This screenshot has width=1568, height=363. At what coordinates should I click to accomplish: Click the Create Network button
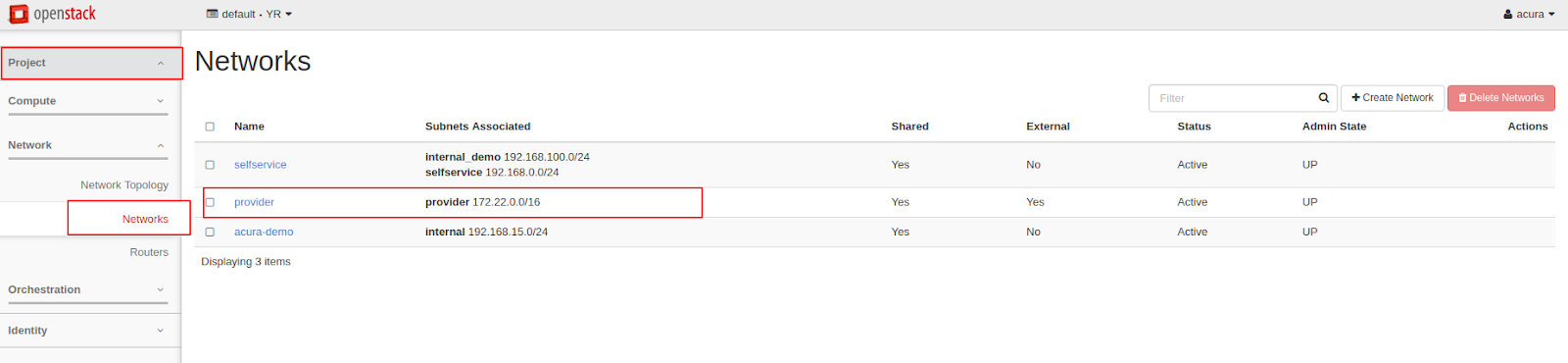1393,98
